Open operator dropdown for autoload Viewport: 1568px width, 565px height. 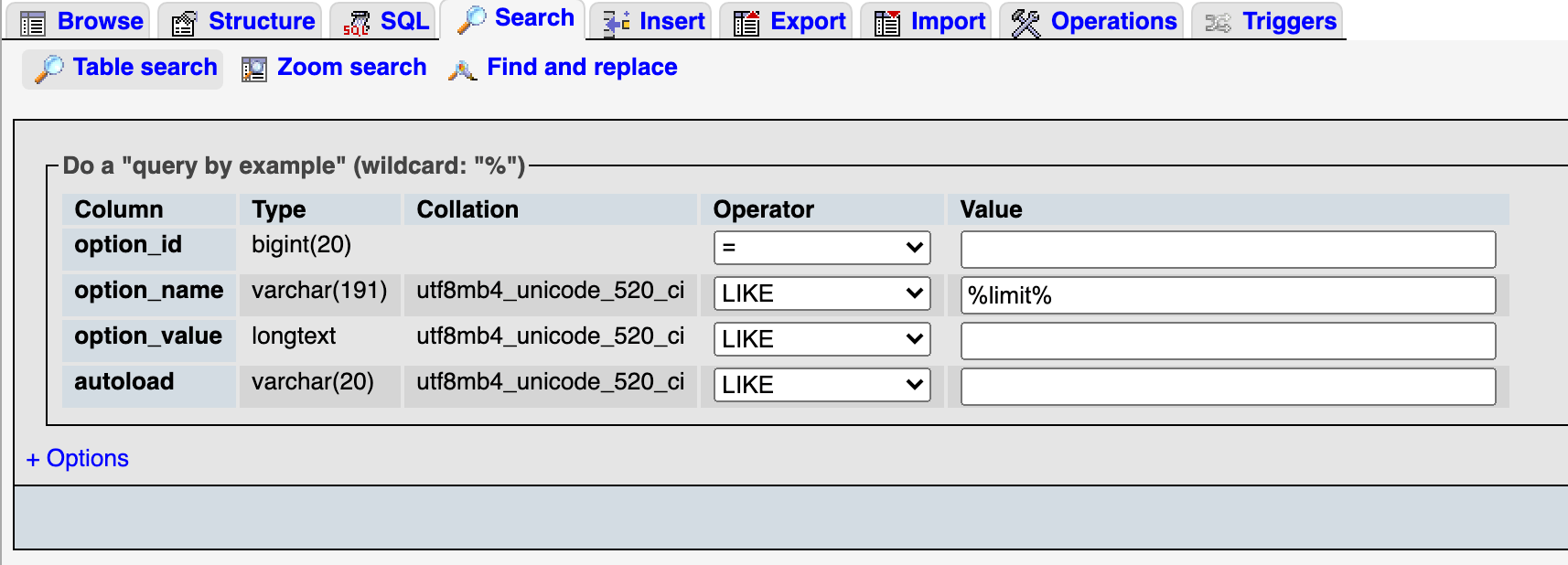(822, 385)
